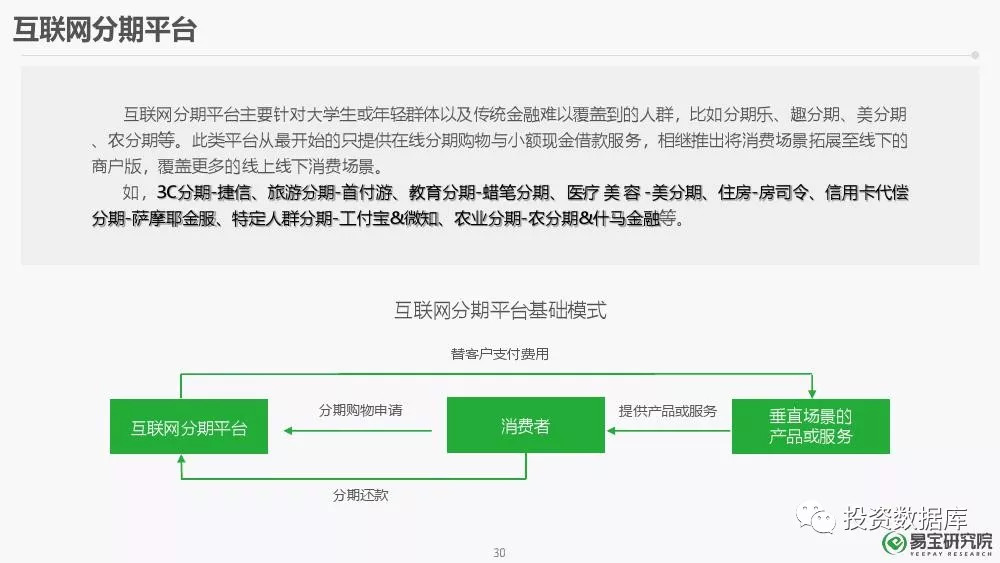This screenshot has height=563, width=1000.
Task: Click the bold text 住房-房司令
Action: click(763, 192)
